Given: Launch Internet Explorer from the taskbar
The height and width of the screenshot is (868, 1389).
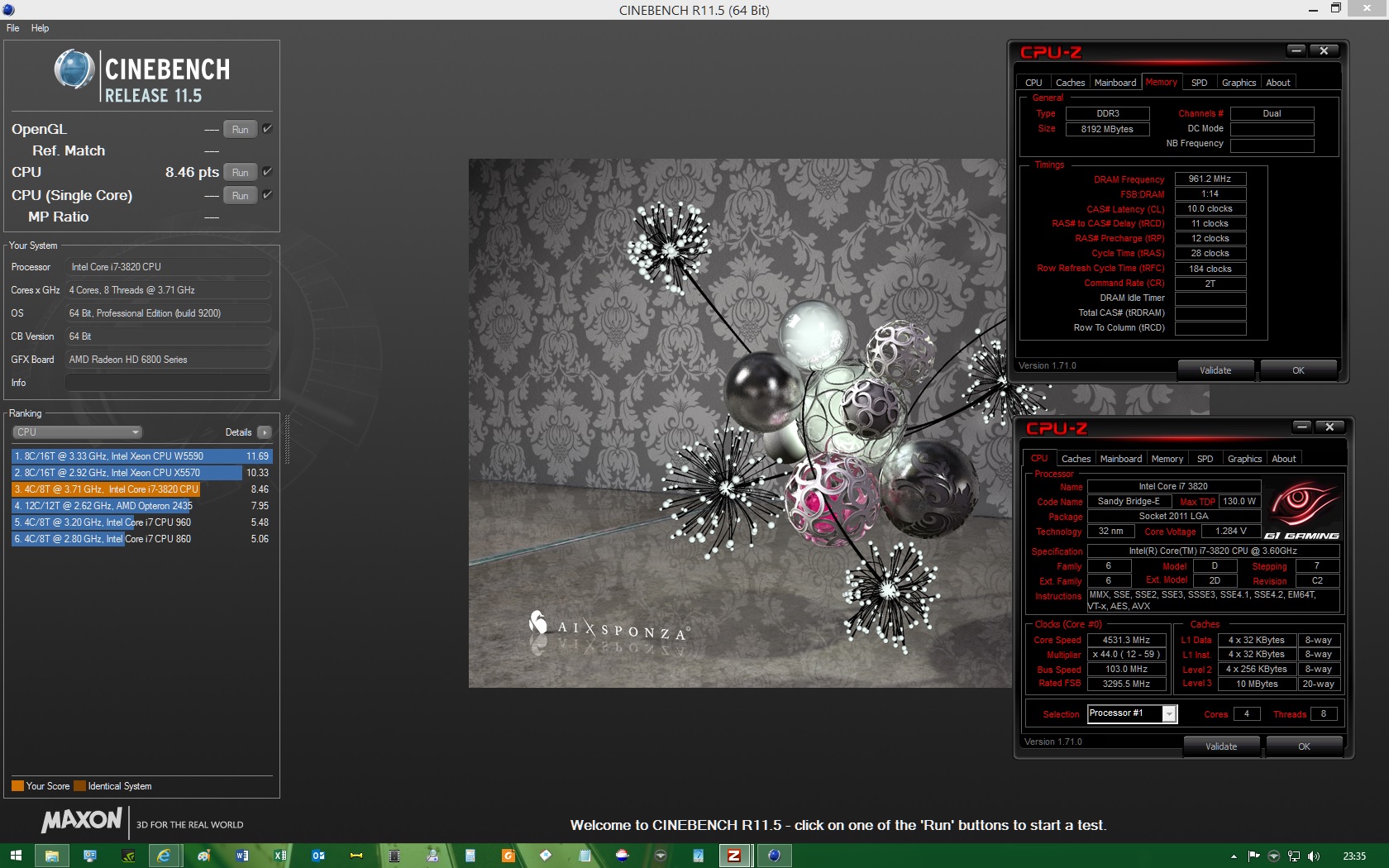Looking at the screenshot, I should [x=164, y=856].
